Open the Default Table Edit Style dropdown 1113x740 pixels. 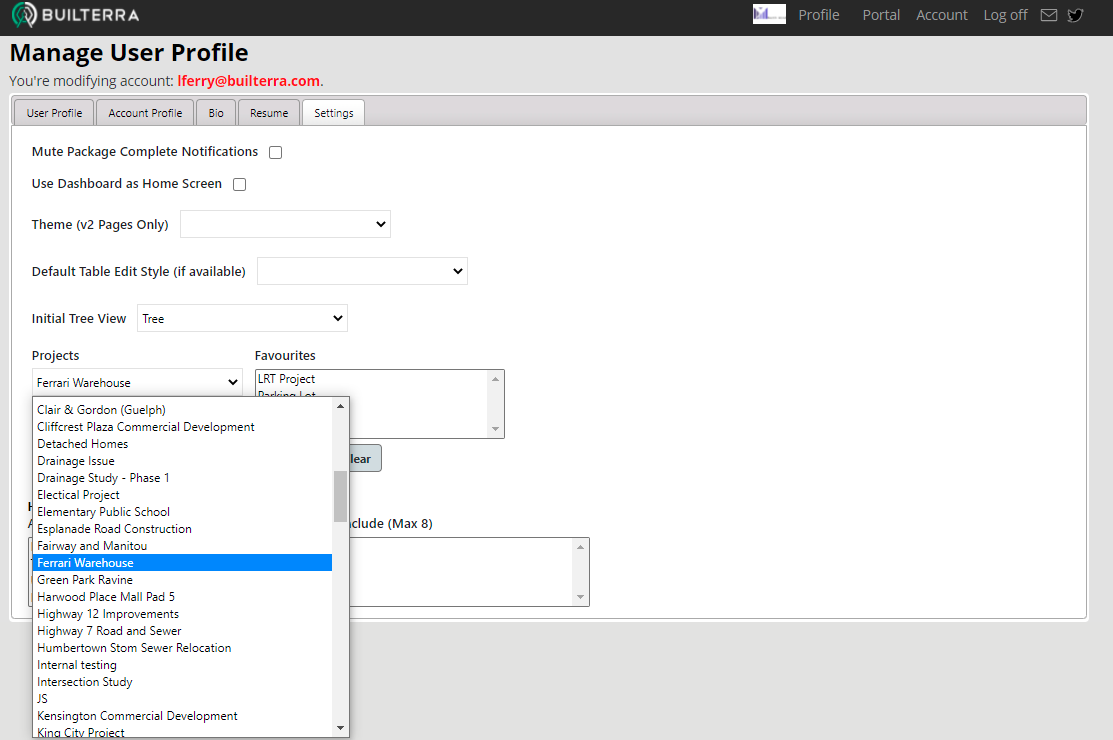(362, 271)
